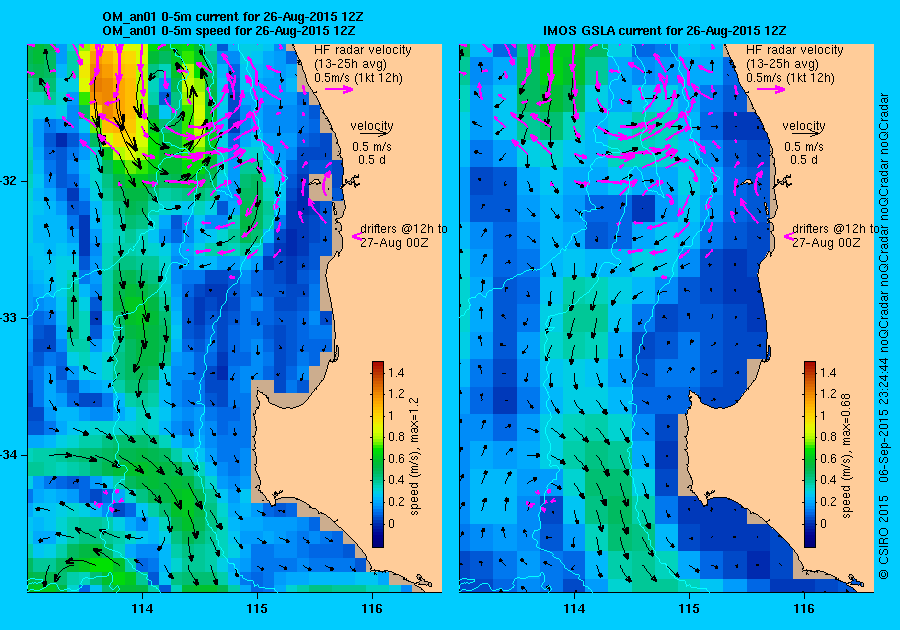Click '27-Aug 00Z' text in left map
The height and width of the screenshot is (630, 900).
pos(394,243)
